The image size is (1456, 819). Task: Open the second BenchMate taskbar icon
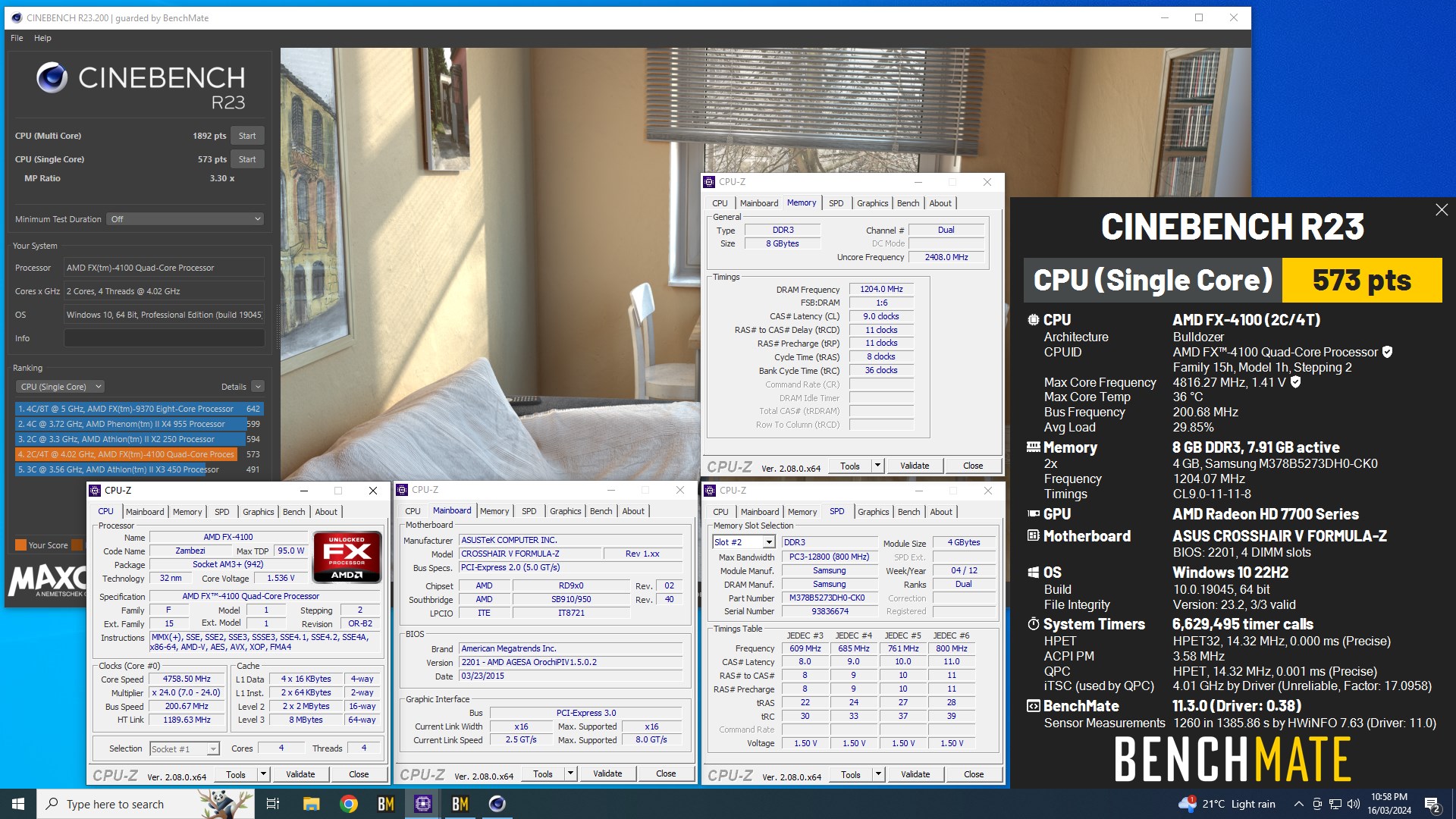tap(460, 804)
